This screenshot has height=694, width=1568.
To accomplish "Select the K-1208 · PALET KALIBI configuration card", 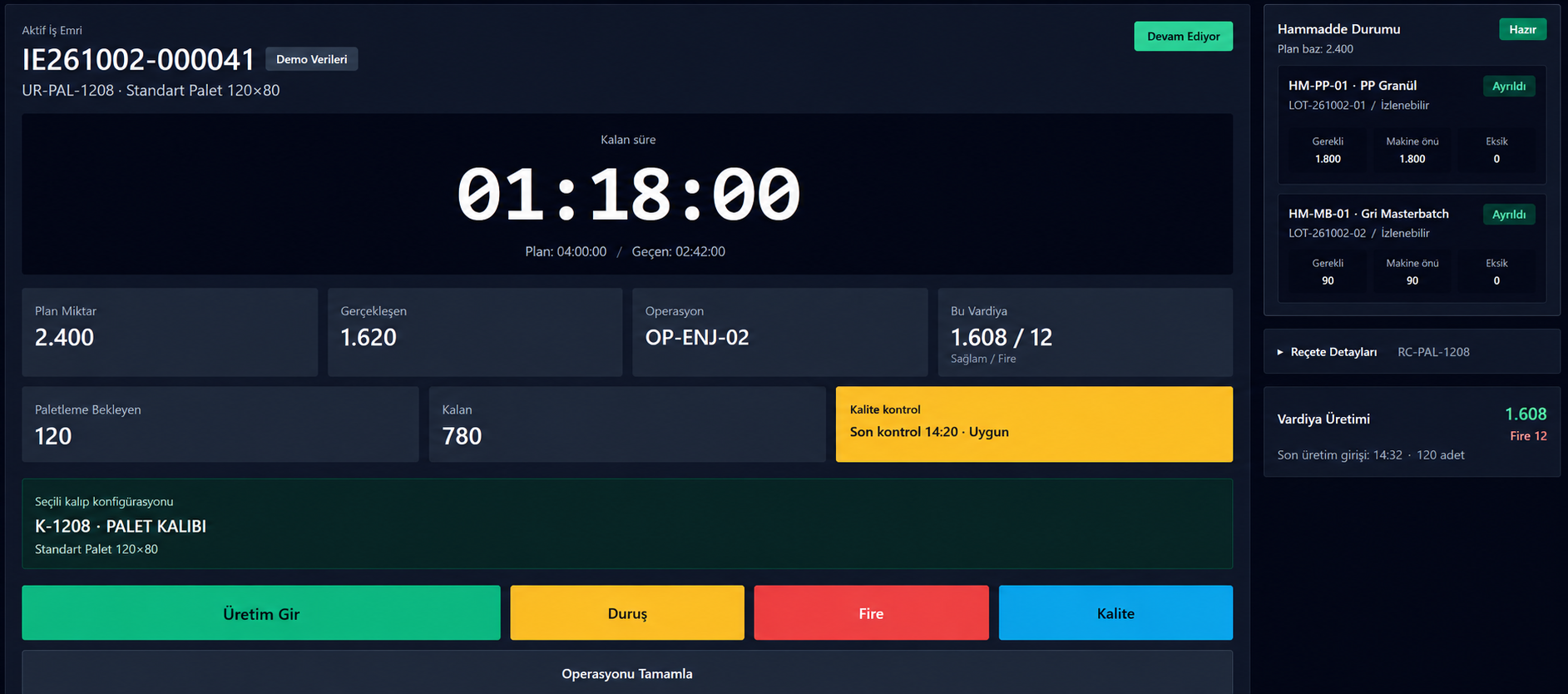I will click(x=627, y=523).
